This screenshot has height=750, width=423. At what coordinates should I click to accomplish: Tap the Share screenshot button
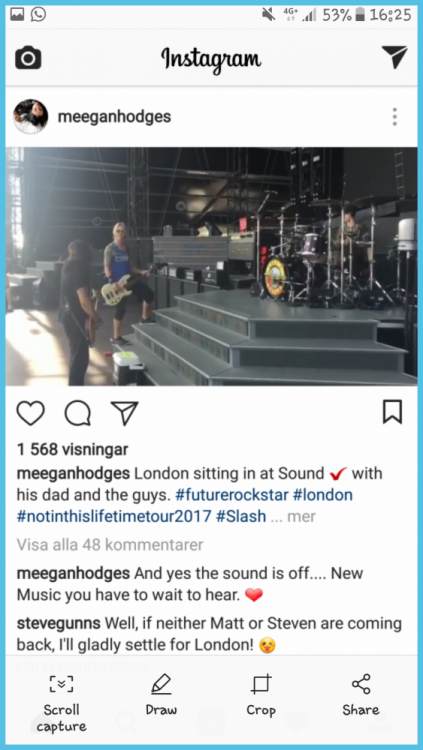tap(361, 695)
